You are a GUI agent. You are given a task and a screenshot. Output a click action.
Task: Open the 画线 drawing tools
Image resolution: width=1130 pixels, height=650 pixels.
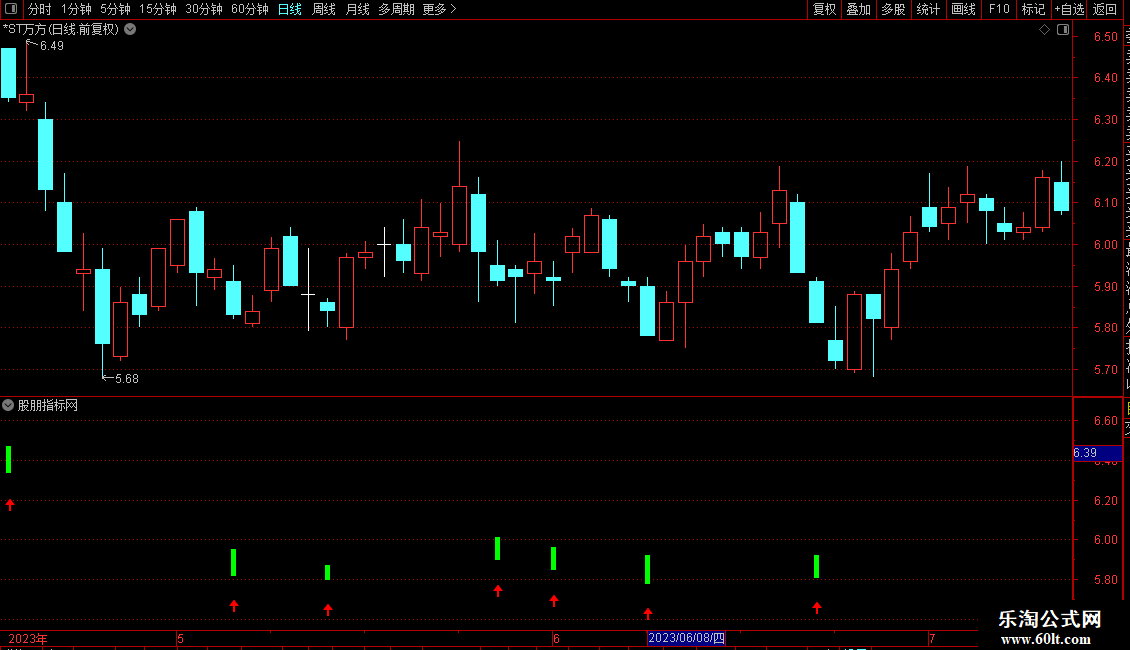[x=963, y=9]
